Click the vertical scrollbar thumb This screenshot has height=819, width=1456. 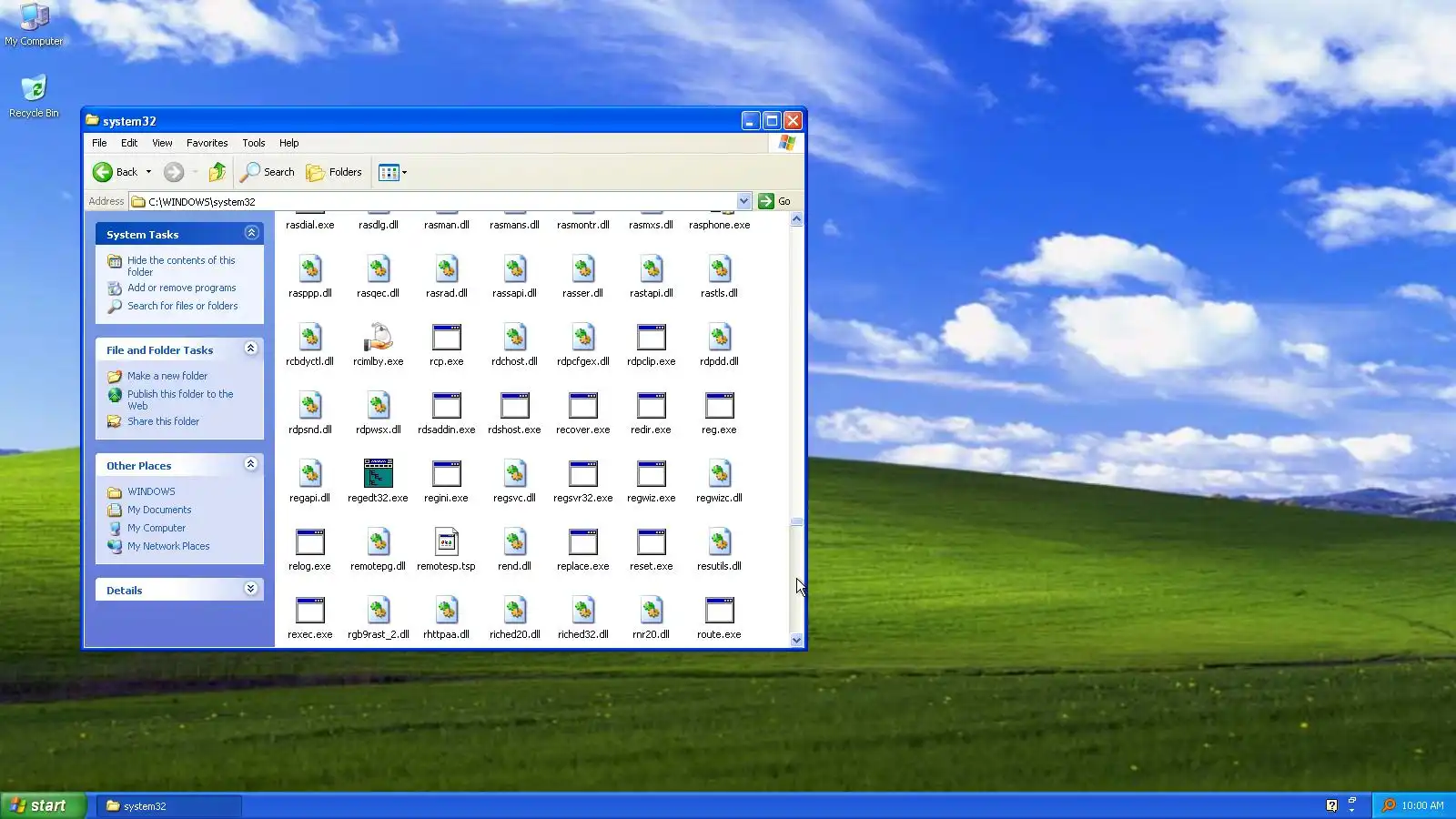pyautogui.click(x=796, y=521)
